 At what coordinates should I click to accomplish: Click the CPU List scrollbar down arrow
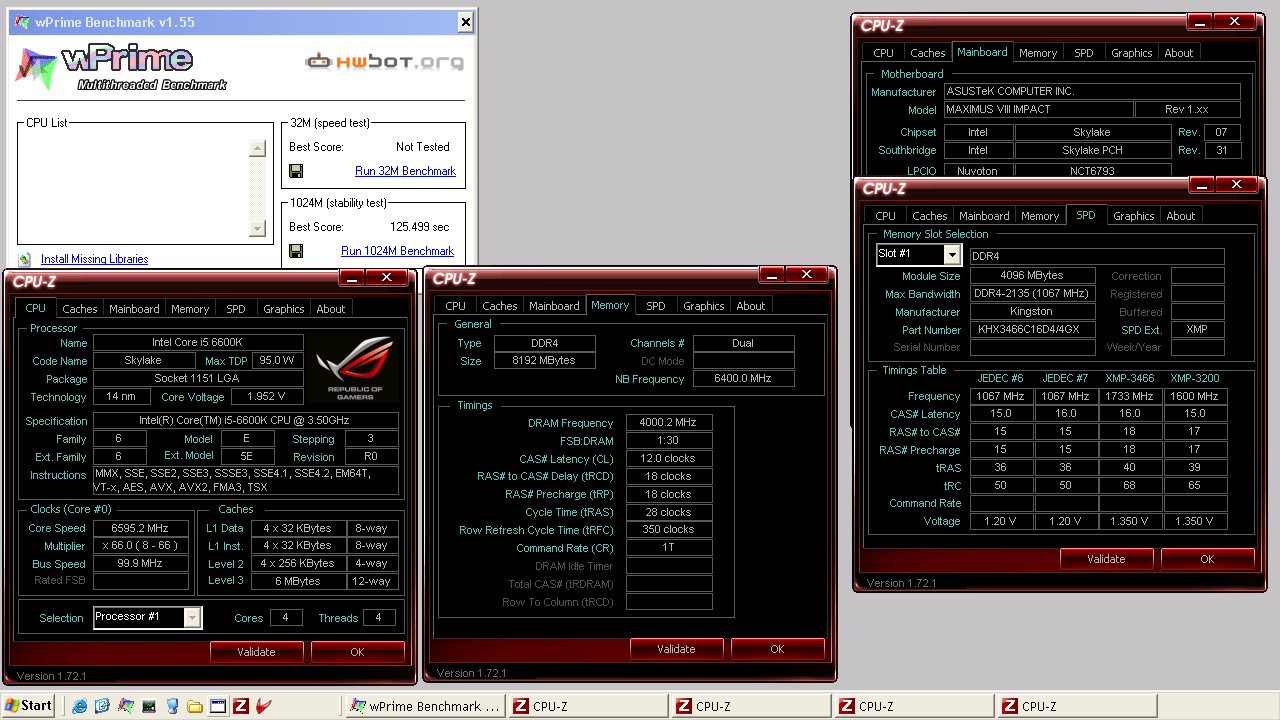pos(257,228)
